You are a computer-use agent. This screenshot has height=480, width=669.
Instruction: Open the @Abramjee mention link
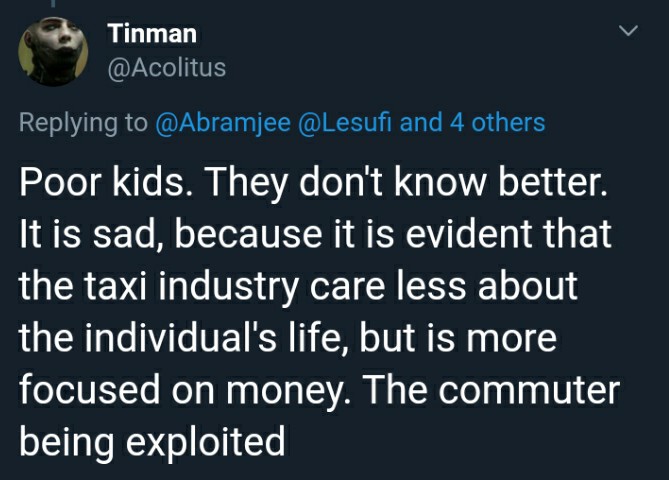point(223,123)
